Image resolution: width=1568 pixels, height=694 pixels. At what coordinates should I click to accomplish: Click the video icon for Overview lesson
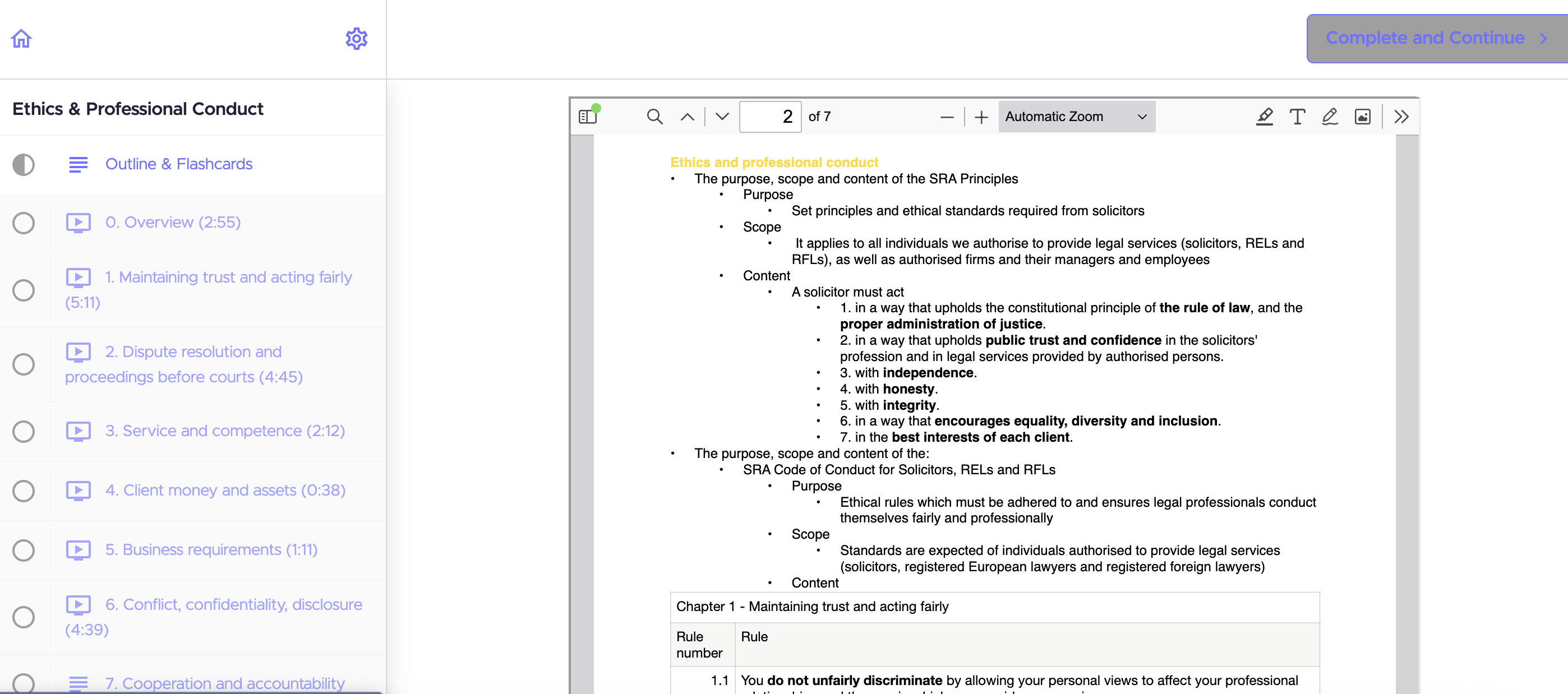pyautogui.click(x=79, y=223)
